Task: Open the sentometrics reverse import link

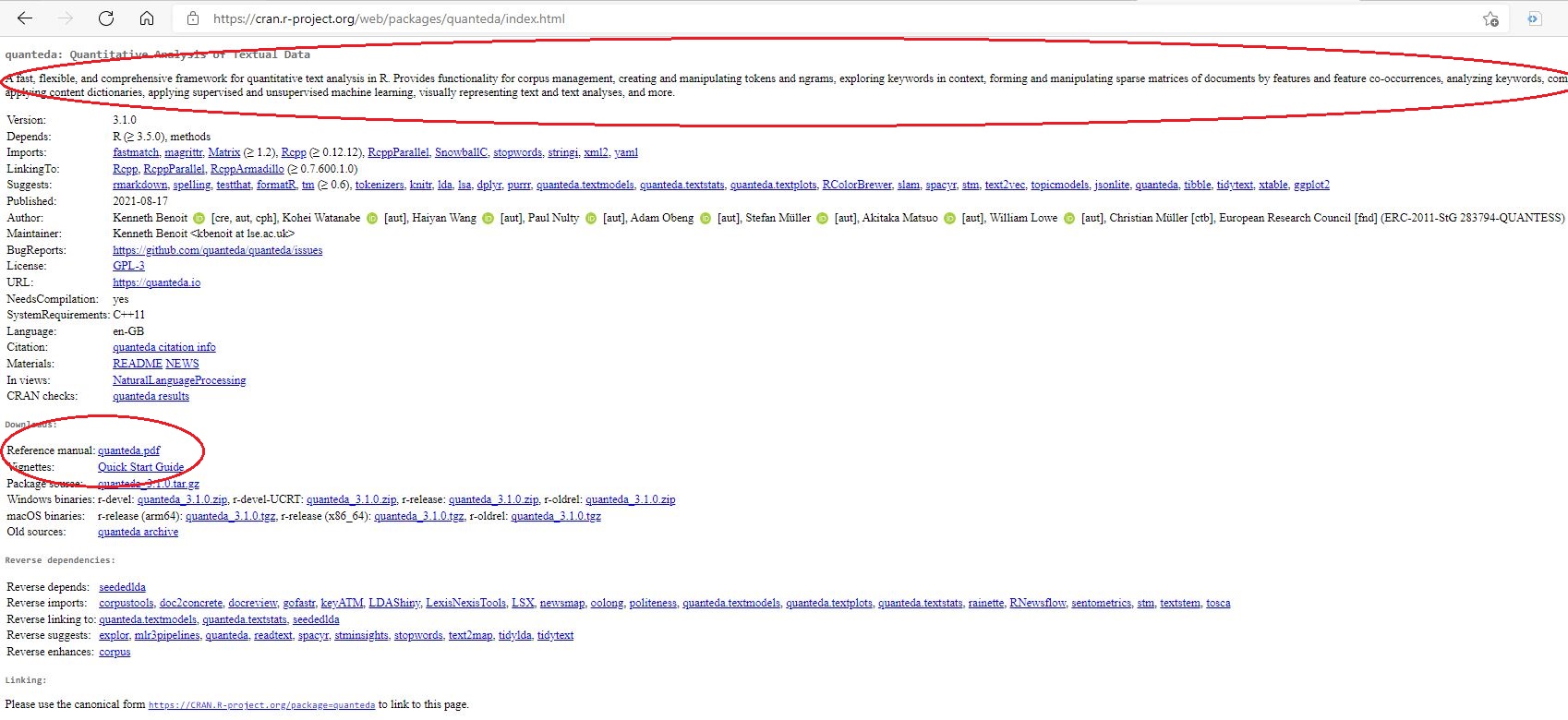Action: [1102, 603]
